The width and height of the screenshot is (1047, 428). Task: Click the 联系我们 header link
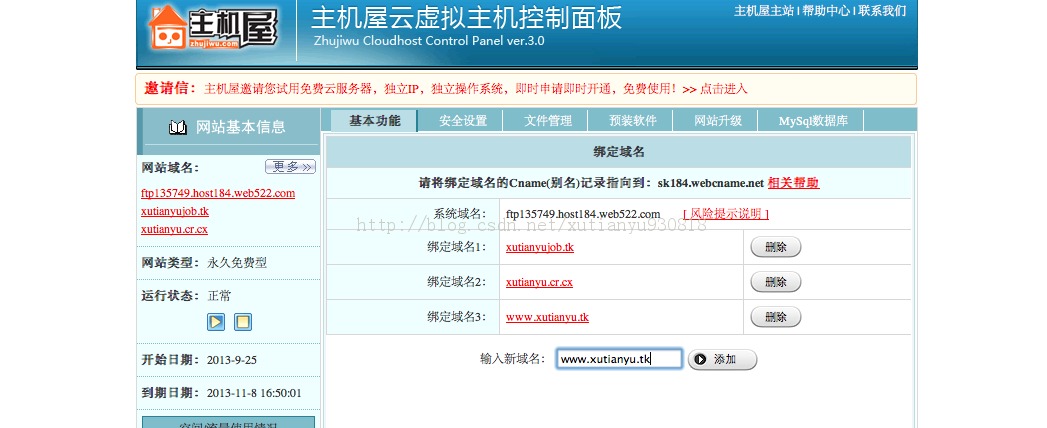click(x=882, y=11)
